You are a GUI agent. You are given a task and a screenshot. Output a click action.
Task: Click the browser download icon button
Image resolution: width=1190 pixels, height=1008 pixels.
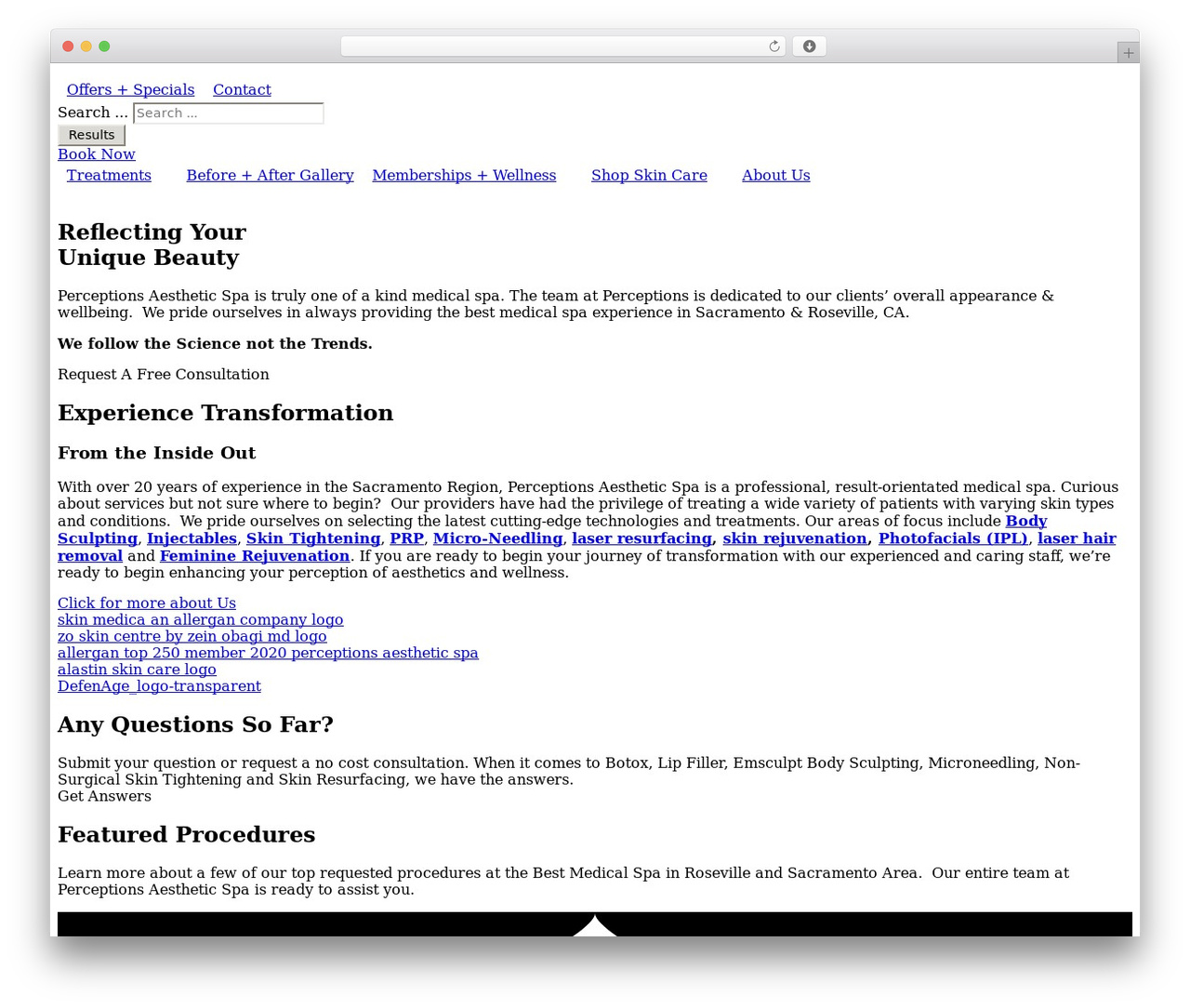tap(809, 46)
